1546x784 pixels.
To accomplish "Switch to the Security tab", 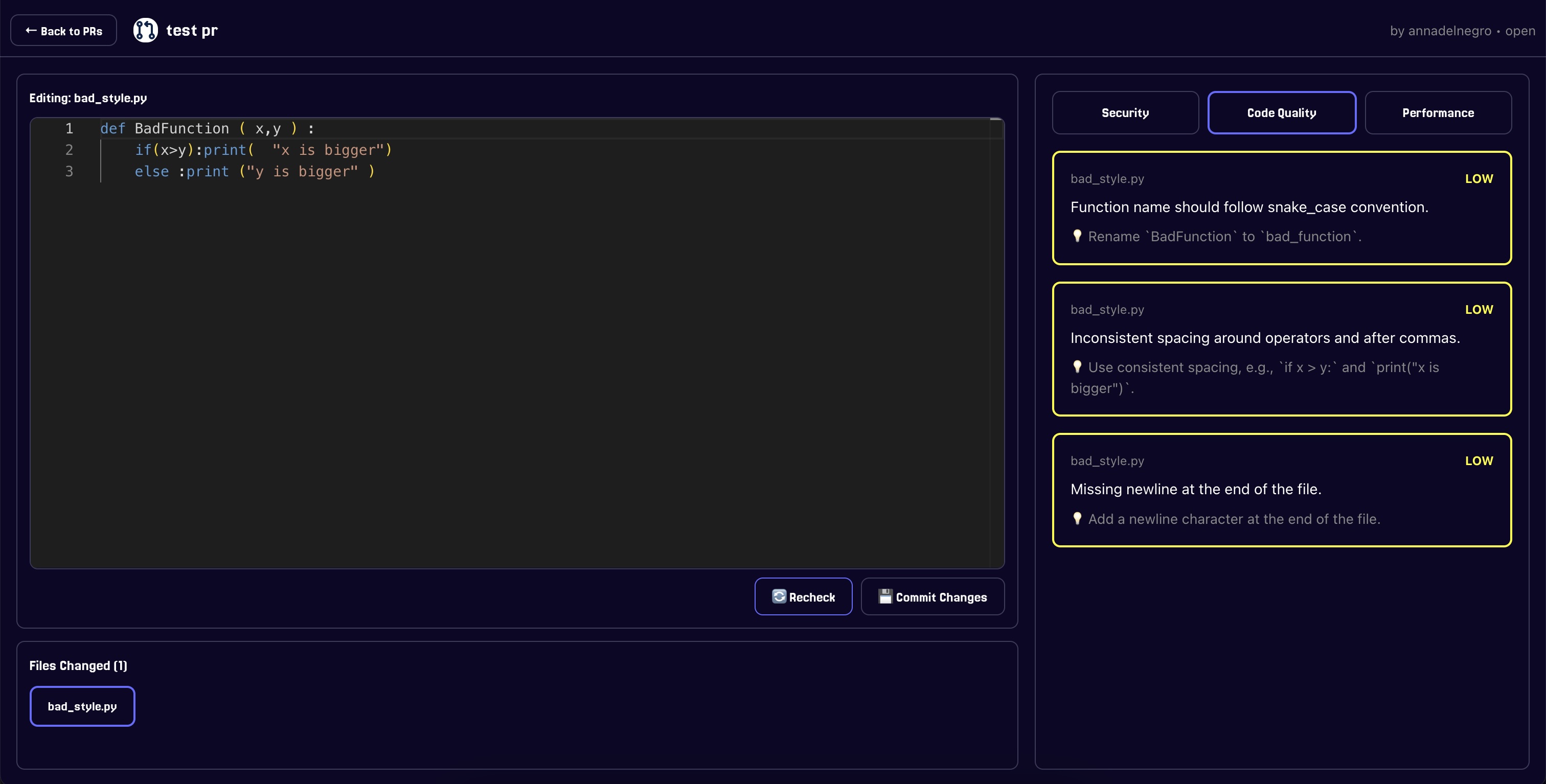I will pos(1125,113).
